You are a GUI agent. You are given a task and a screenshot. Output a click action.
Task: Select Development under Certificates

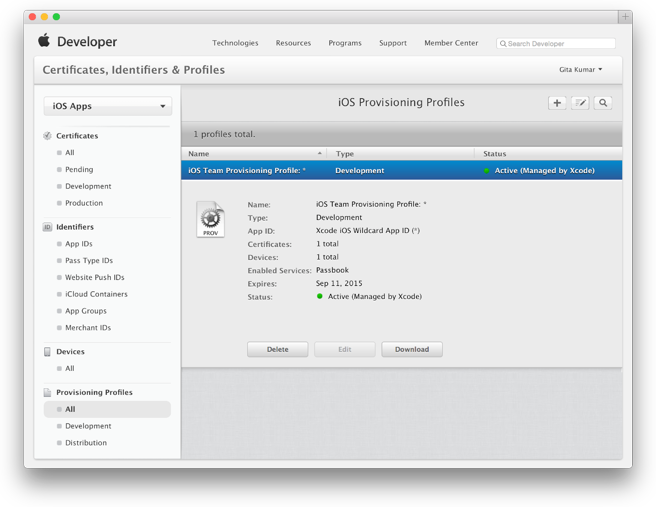pyautogui.click(x=88, y=186)
